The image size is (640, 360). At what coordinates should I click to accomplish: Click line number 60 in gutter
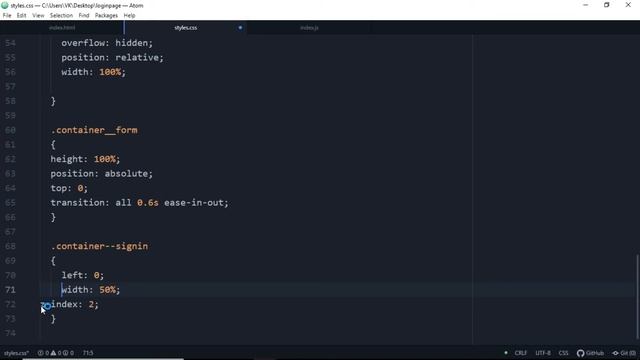pos(10,130)
